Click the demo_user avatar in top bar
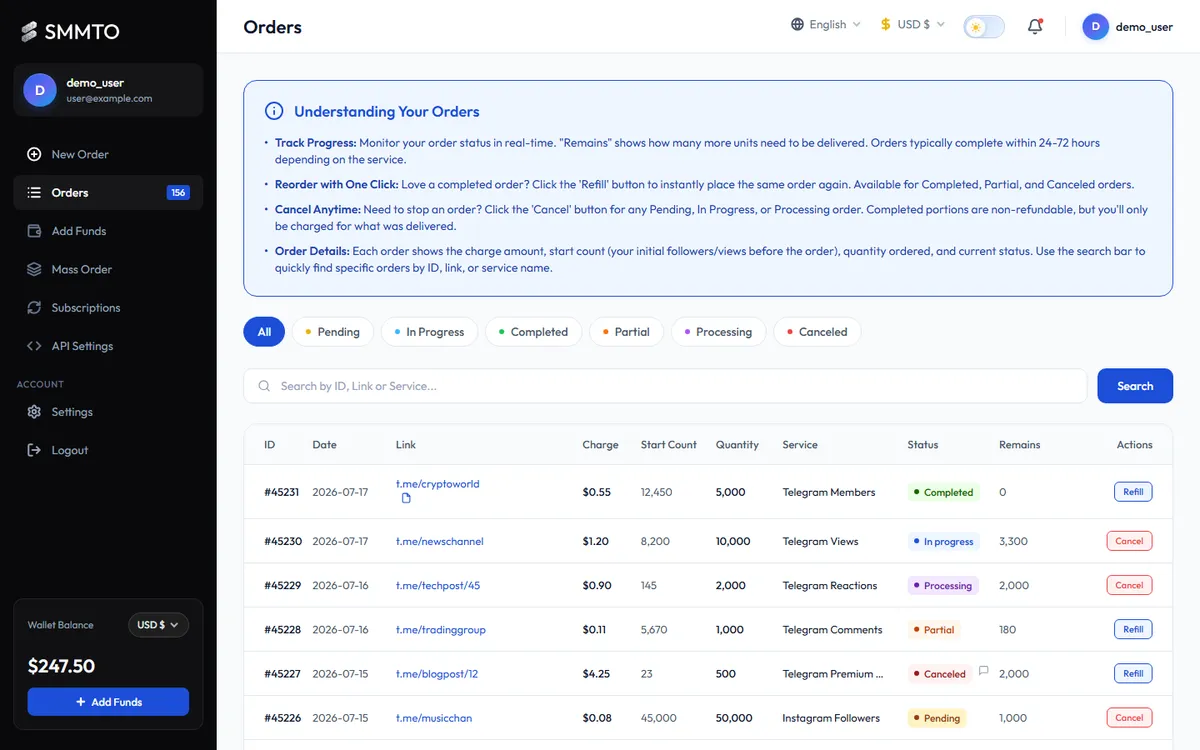Viewport: 1200px width, 750px height. [1096, 27]
